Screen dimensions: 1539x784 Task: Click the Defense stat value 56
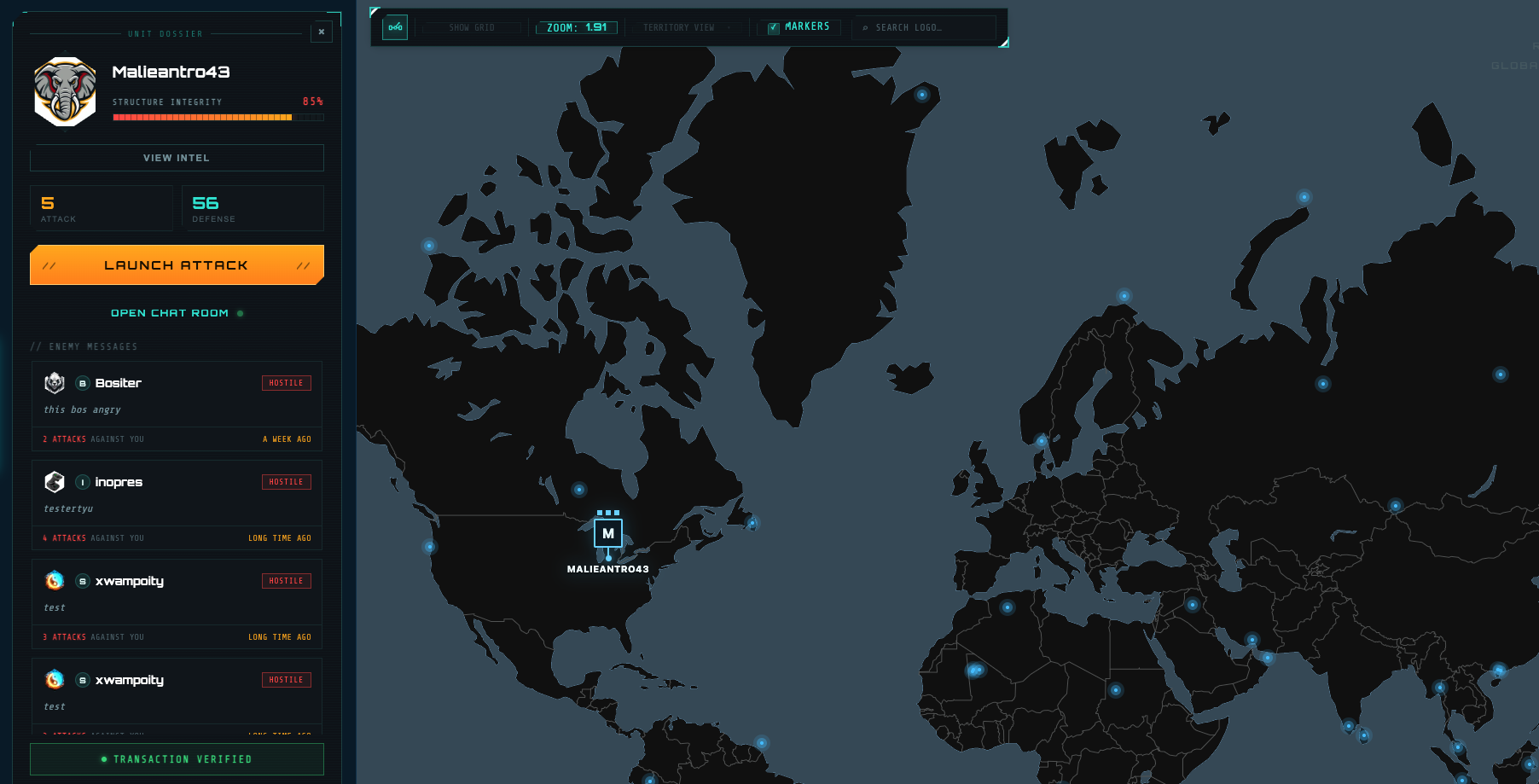pyautogui.click(x=206, y=203)
